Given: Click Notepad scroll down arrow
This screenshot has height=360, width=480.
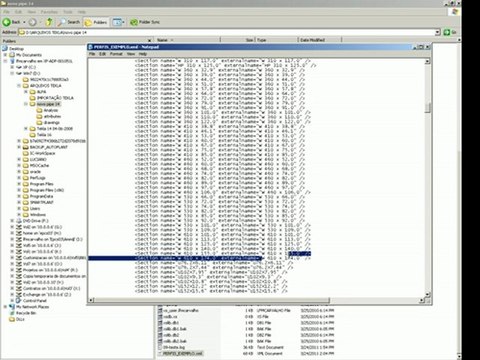Looking at the screenshot, I should 428,295.
